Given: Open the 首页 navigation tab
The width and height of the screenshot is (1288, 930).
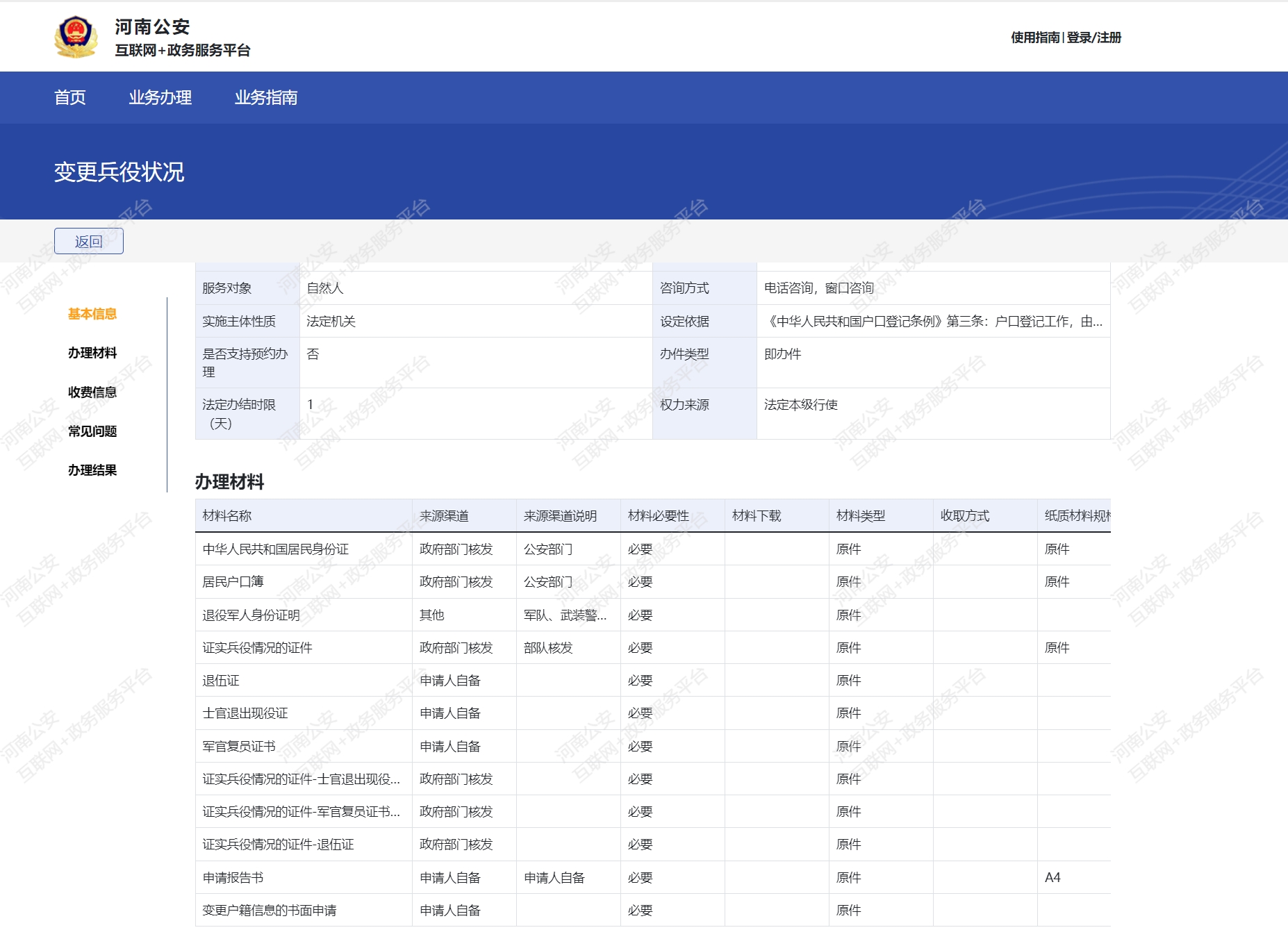Looking at the screenshot, I should 70,97.
